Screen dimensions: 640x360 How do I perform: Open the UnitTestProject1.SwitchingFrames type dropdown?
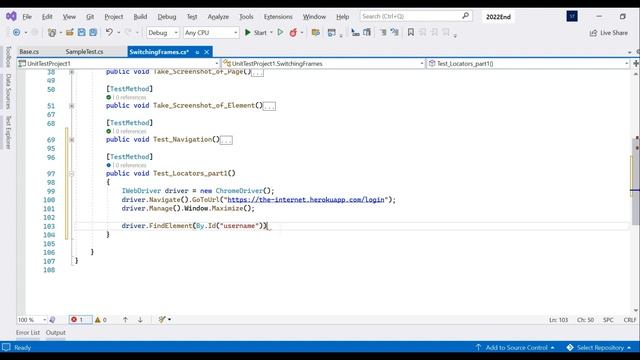[323, 64]
